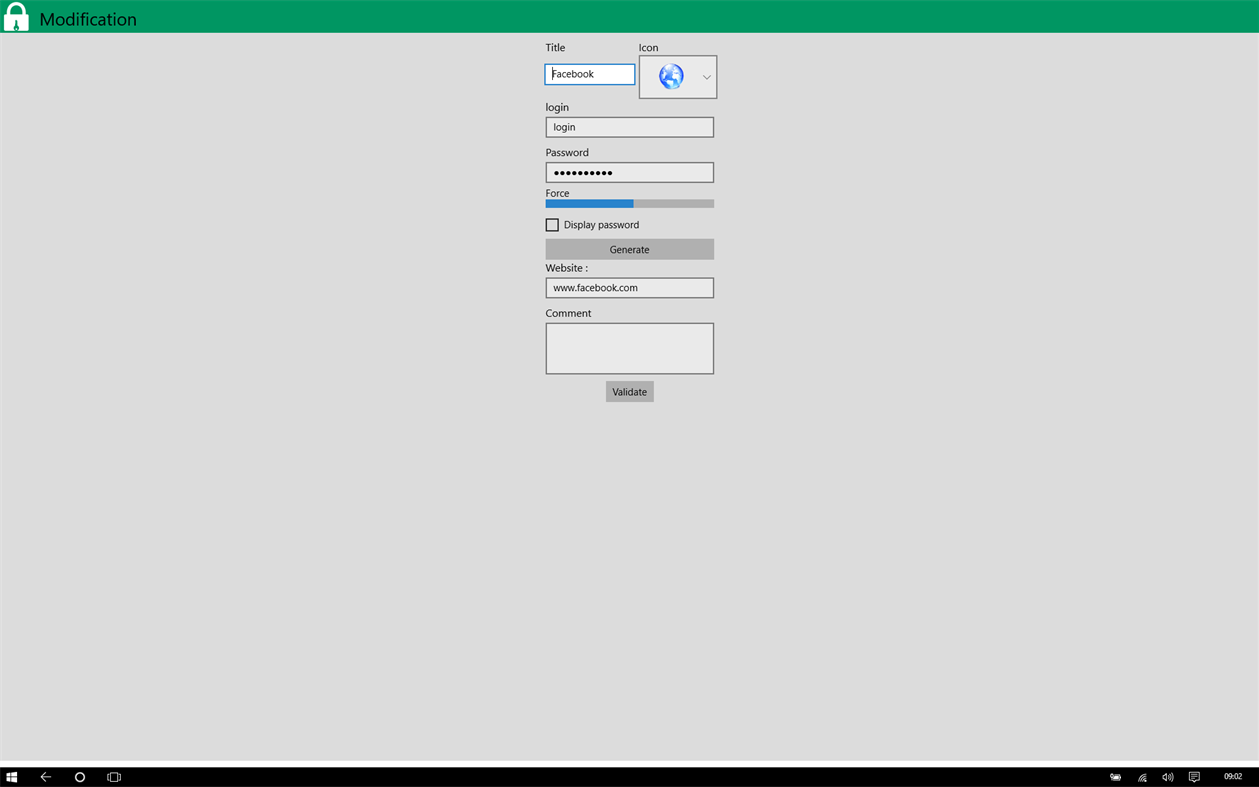This screenshot has width=1259, height=787.
Task: Open the Action Center notification icon
Action: (x=1193, y=776)
